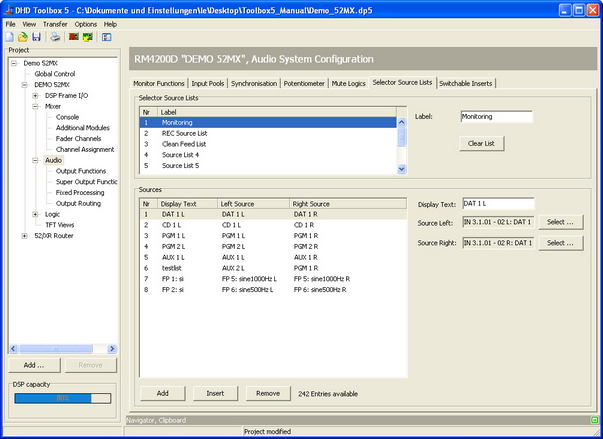Viewport: 603px width, 439px height.
Task: Click the green icon in Navigator bar
Action: [x=594, y=420]
